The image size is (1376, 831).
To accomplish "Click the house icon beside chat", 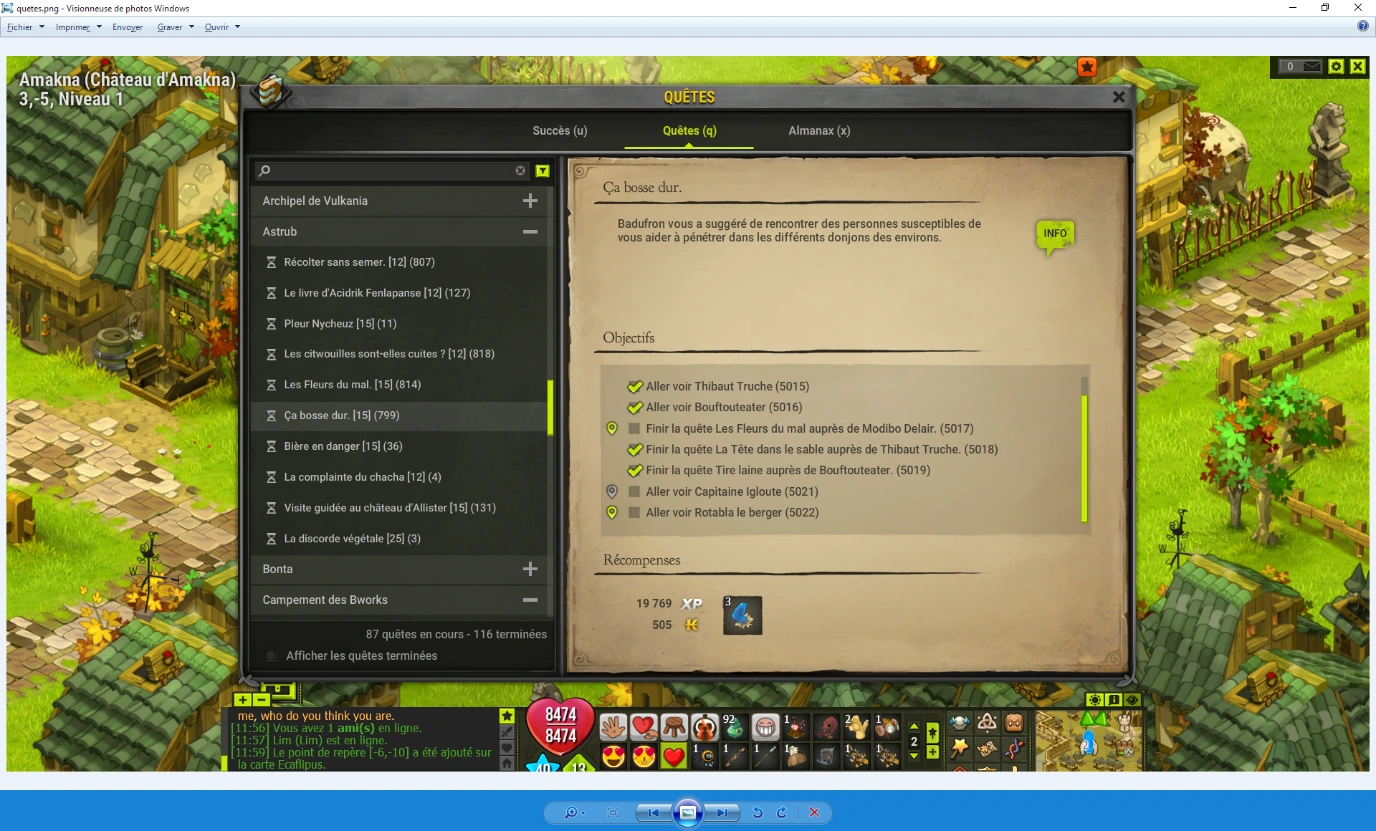I will 507,763.
